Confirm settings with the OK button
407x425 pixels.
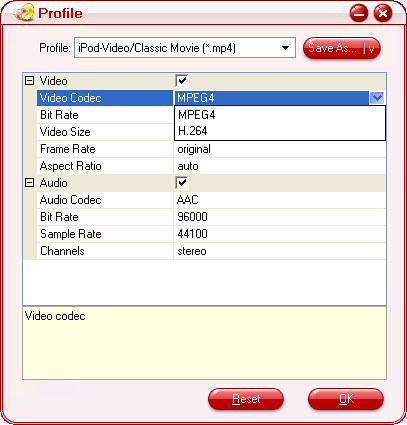coord(346,399)
